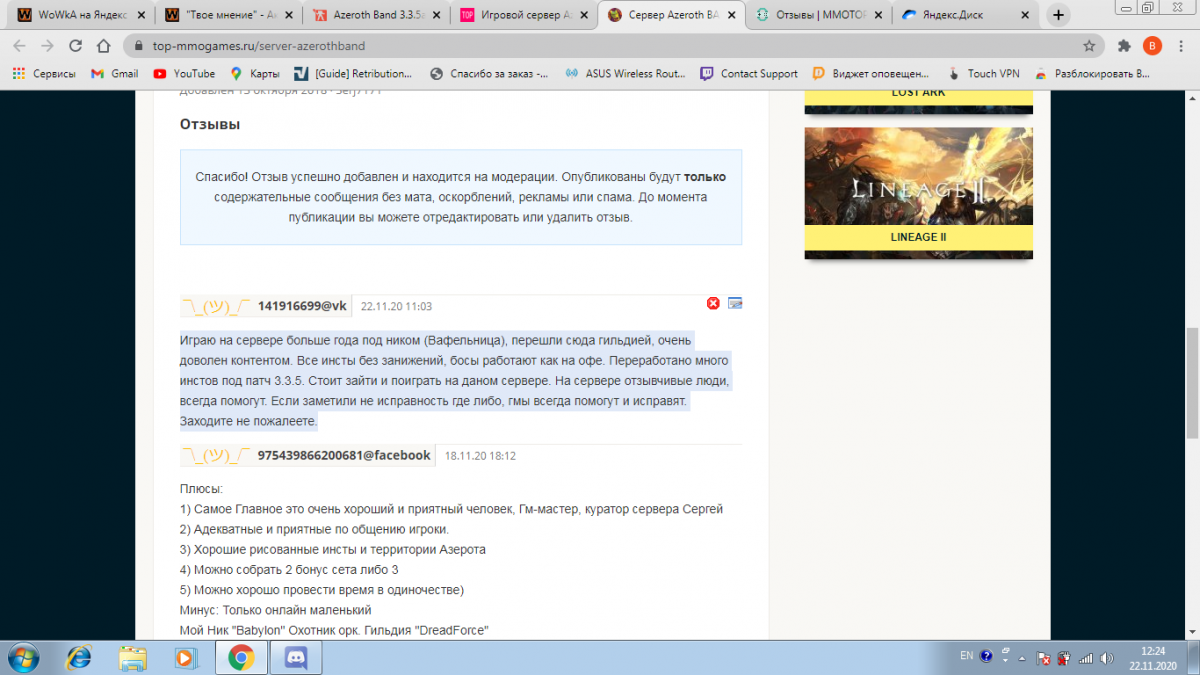Reload the page

[x=75, y=46]
